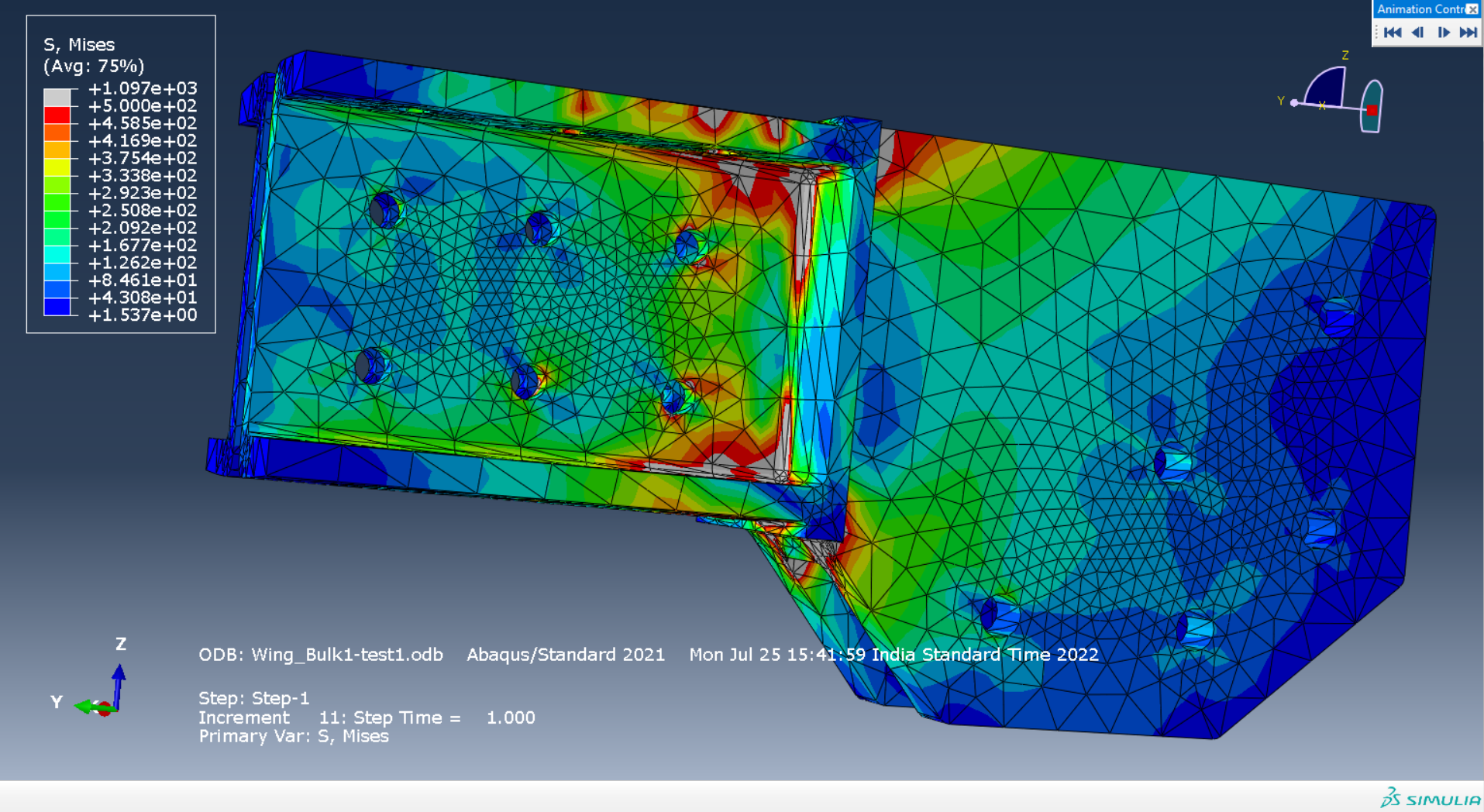The height and width of the screenshot is (812, 1484).
Task: Click the Animation Controls title bar
Action: [x=1419, y=9]
